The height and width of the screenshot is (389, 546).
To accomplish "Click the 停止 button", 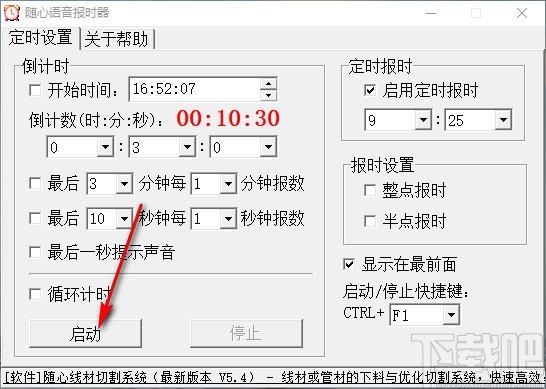I will pos(246,333).
